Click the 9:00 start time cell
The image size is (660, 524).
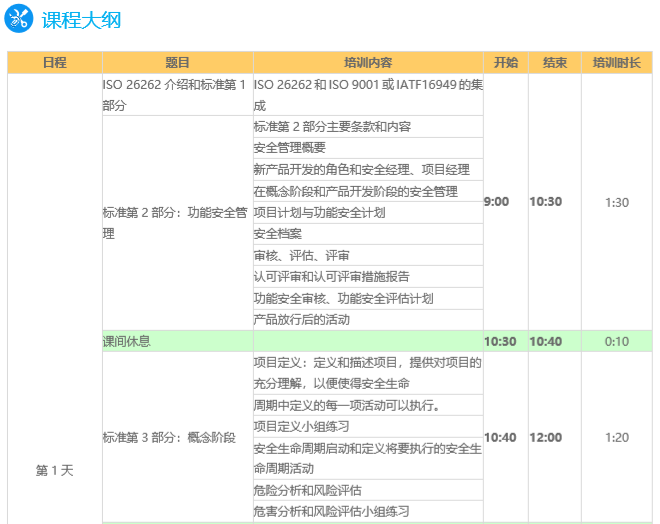tap(497, 202)
